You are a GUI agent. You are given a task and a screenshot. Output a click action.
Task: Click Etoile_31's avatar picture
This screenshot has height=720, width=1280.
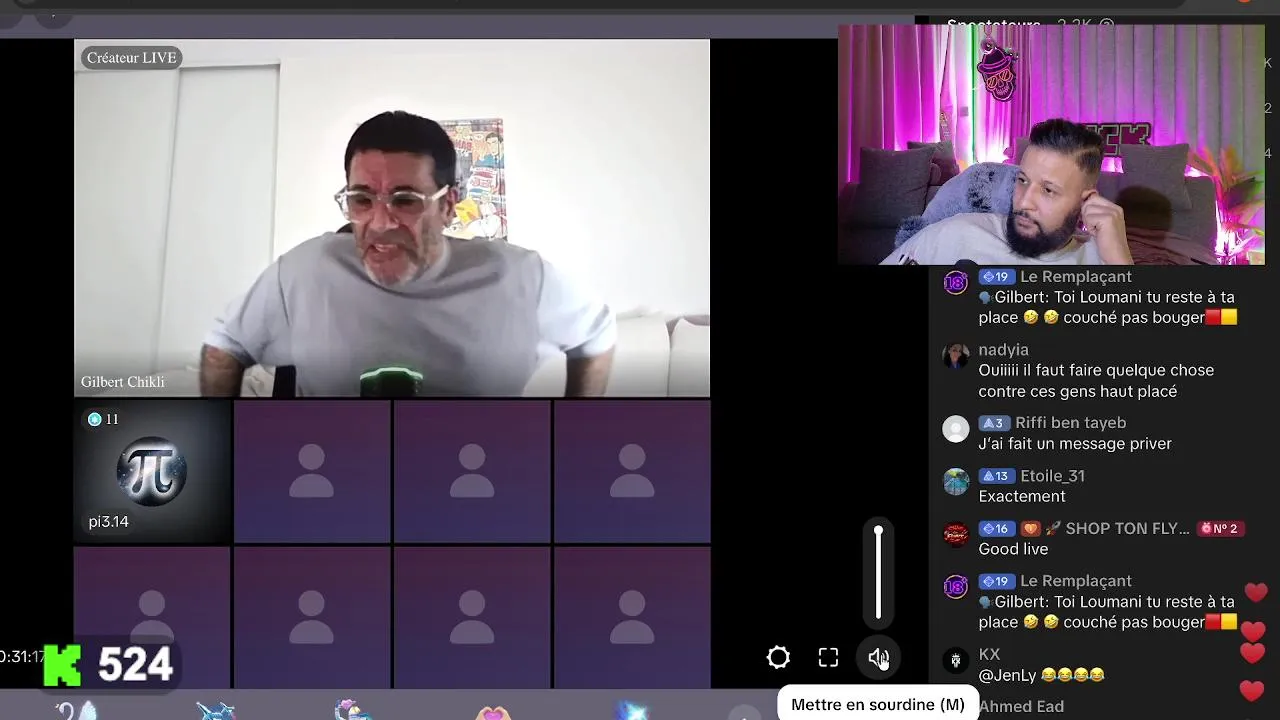click(x=956, y=482)
